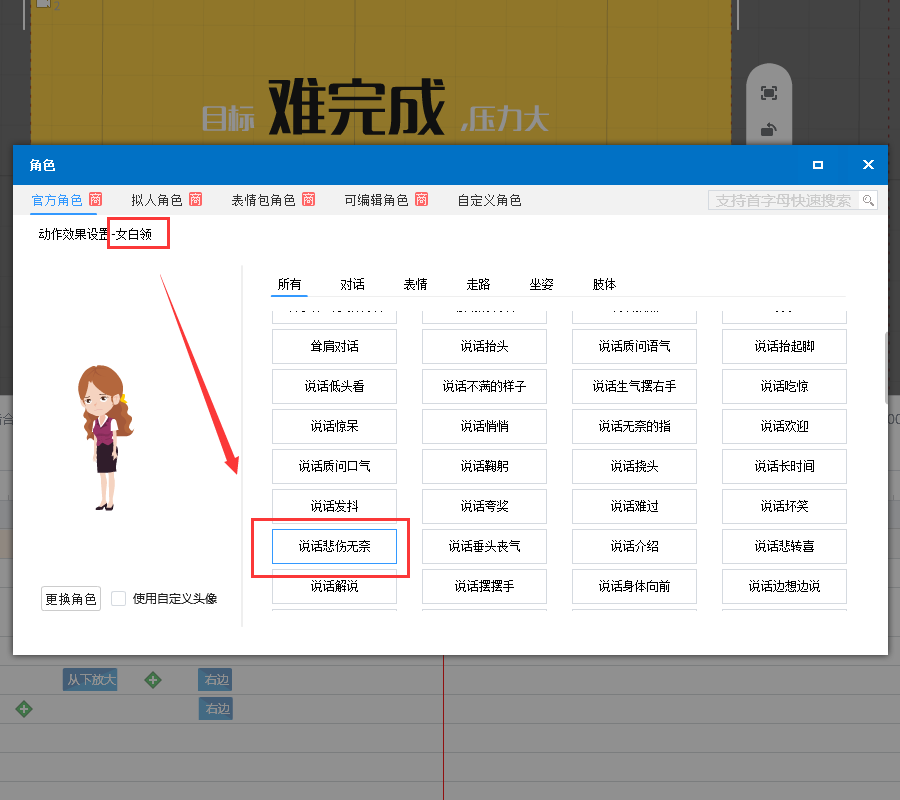
Task: Choose the 说话质问语气 action
Action: point(634,346)
